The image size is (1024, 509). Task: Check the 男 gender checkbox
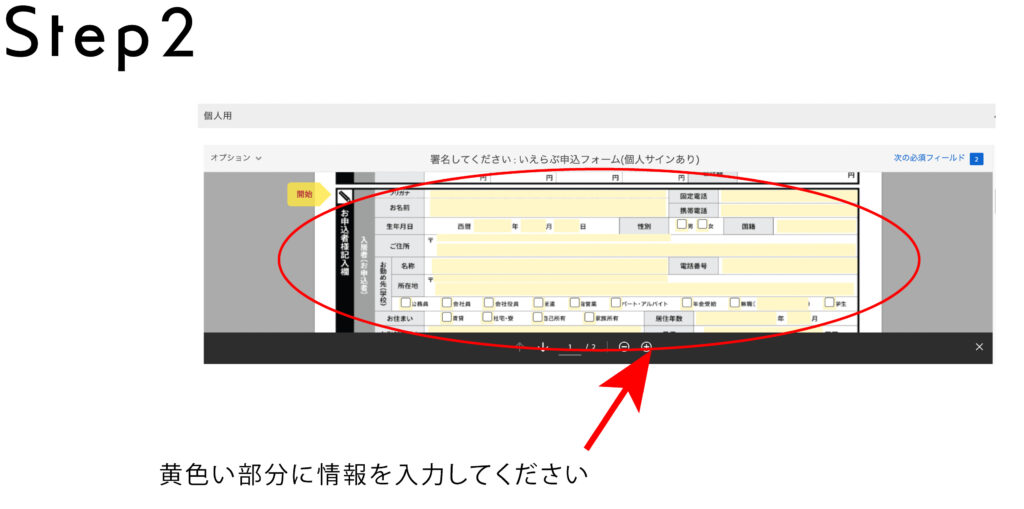tap(682, 225)
